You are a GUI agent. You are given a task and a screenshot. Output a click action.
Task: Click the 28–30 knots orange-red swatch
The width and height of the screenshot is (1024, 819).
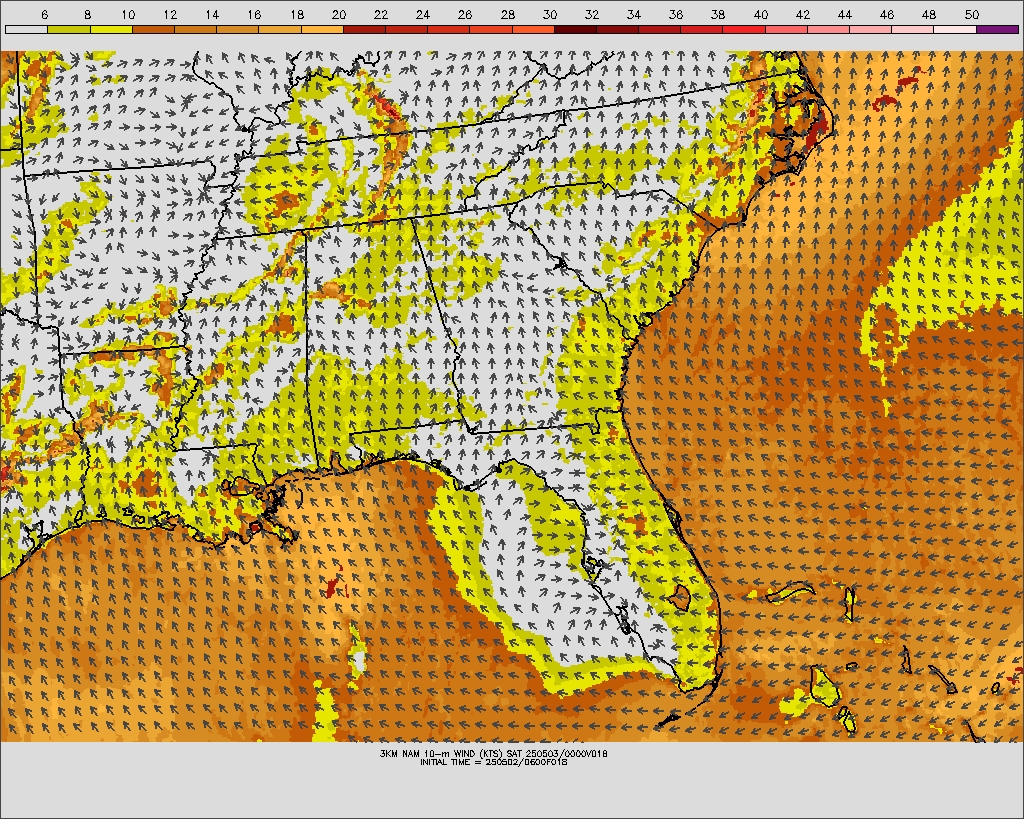[x=533, y=29]
